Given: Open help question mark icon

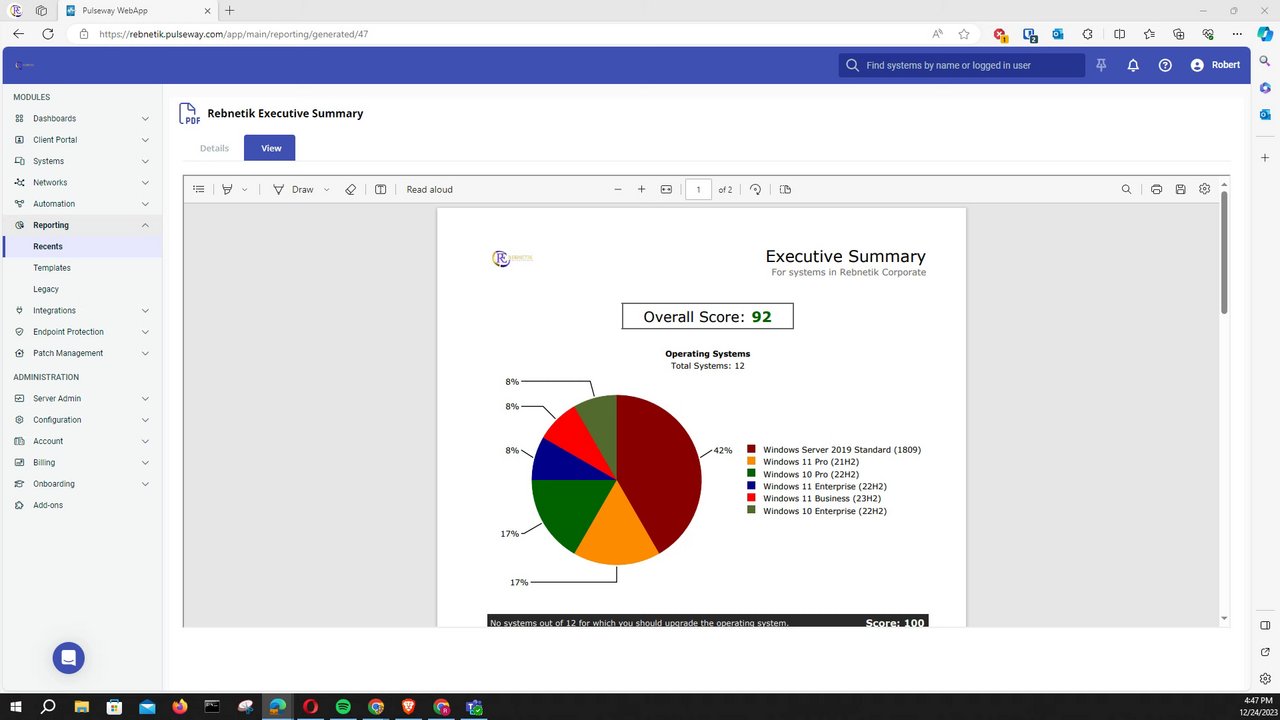Looking at the screenshot, I should click(x=1165, y=65).
